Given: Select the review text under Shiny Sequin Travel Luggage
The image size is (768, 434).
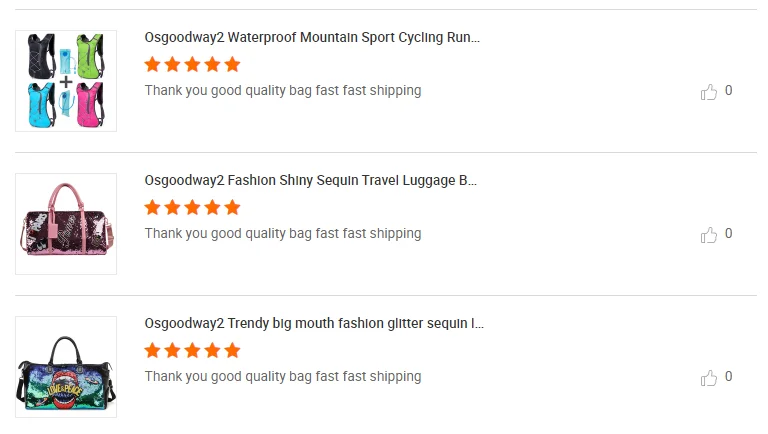Looking at the screenshot, I should (x=282, y=234).
